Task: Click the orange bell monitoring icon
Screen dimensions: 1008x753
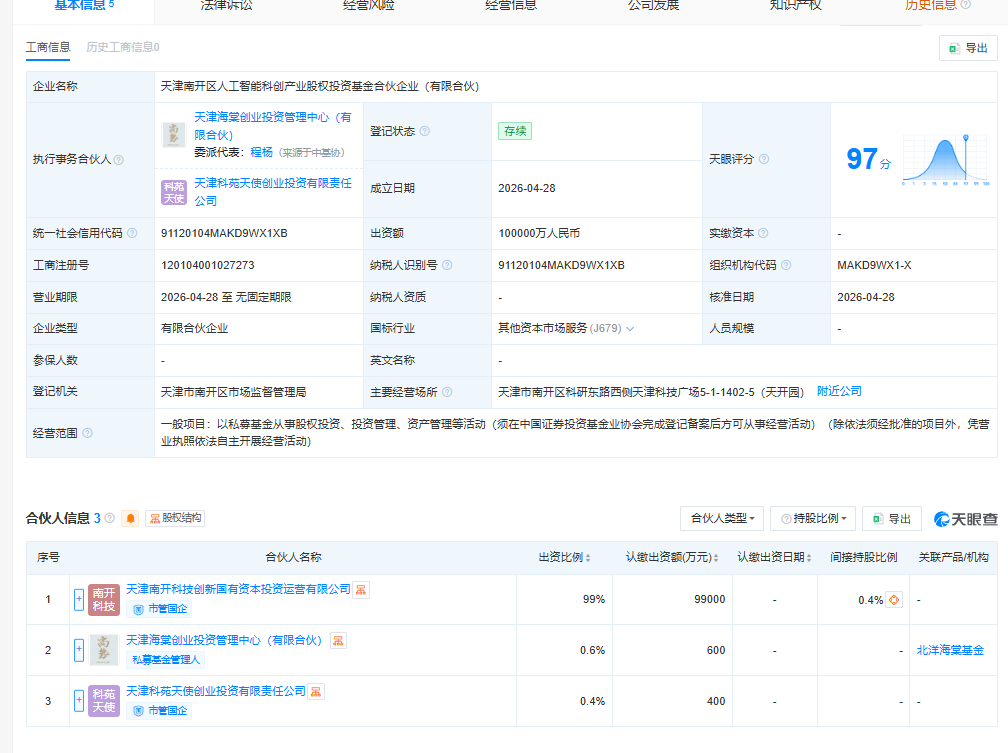Action: (x=130, y=518)
